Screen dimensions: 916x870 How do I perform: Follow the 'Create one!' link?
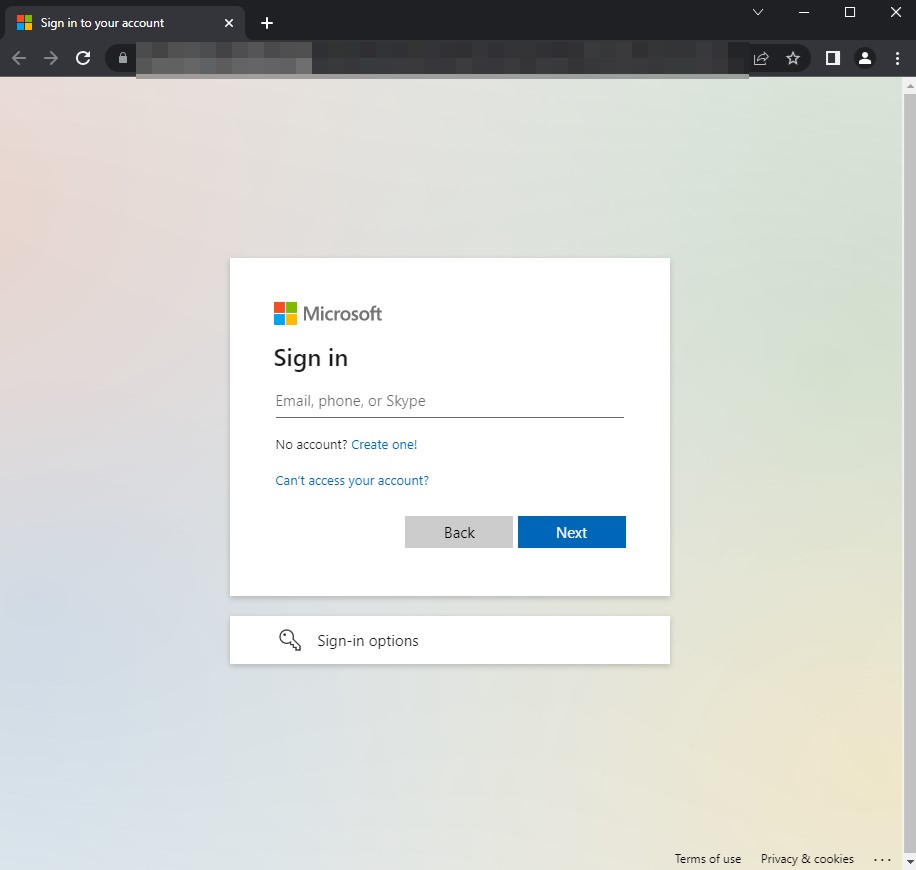click(x=384, y=445)
